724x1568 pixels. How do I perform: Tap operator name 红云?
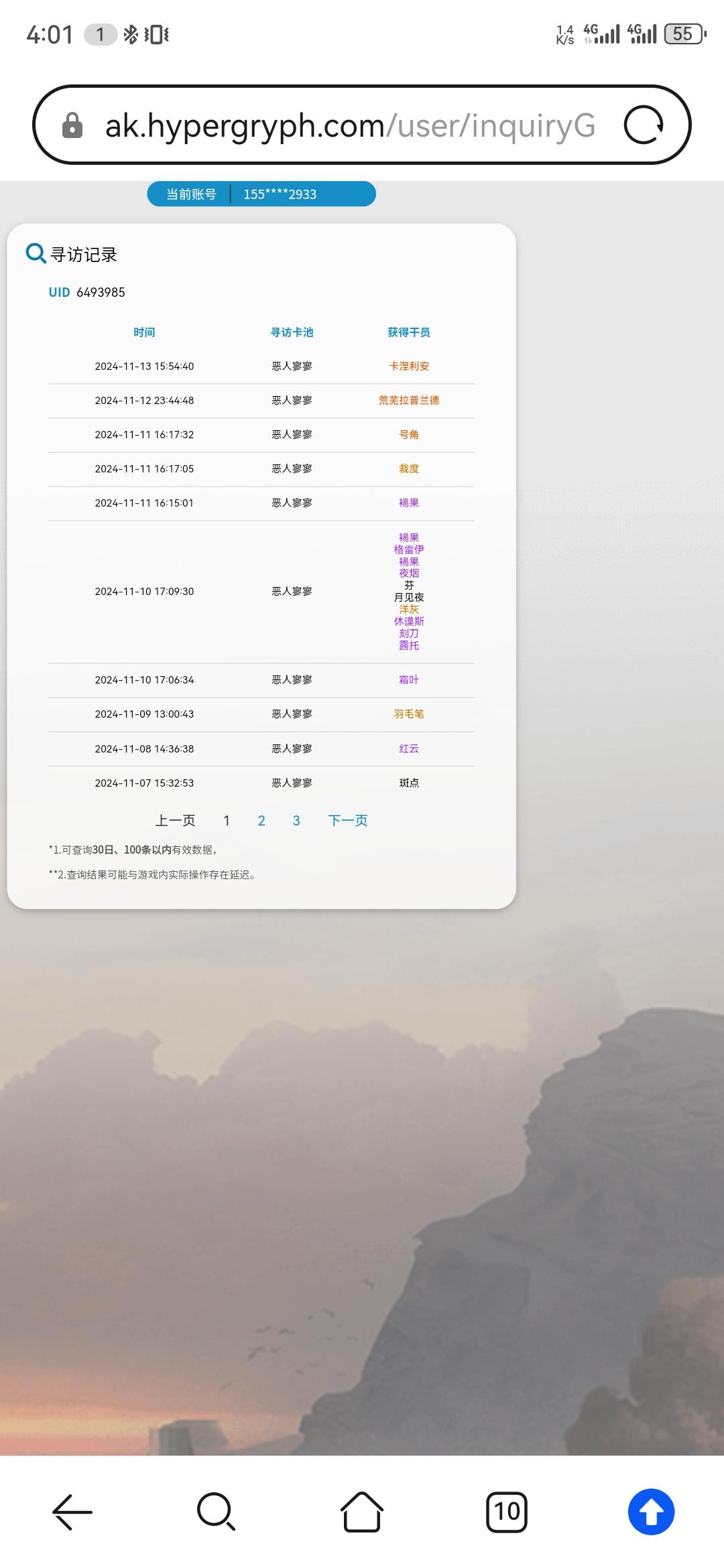[x=409, y=748]
